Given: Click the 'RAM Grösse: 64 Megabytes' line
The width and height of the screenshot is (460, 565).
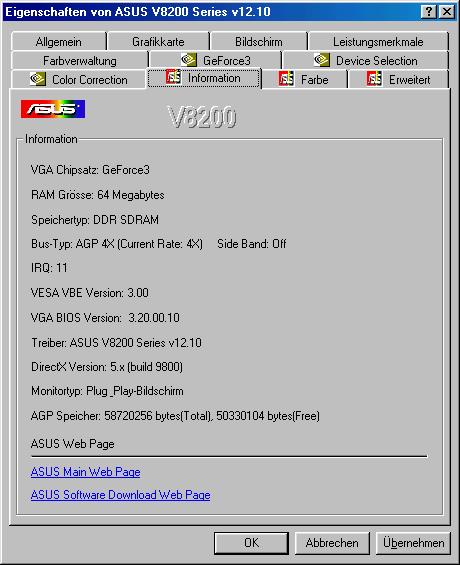Looking at the screenshot, I should [98, 195].
